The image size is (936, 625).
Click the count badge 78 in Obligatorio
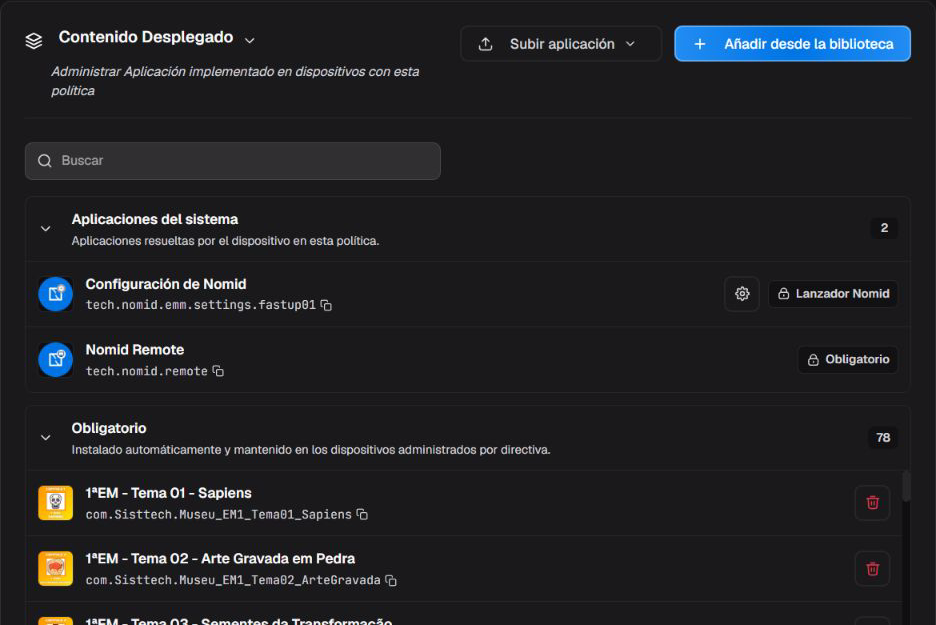click(883, 438)
